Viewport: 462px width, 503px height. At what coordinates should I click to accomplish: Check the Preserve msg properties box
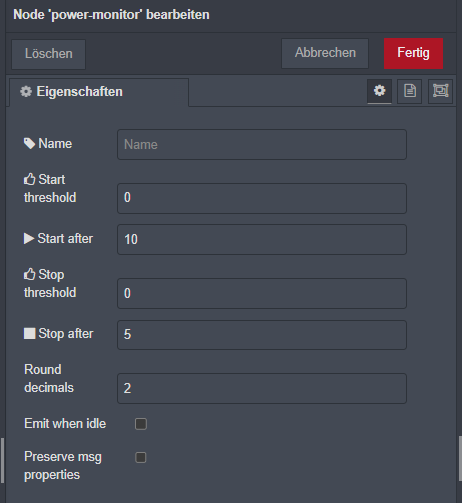point(141,457)
